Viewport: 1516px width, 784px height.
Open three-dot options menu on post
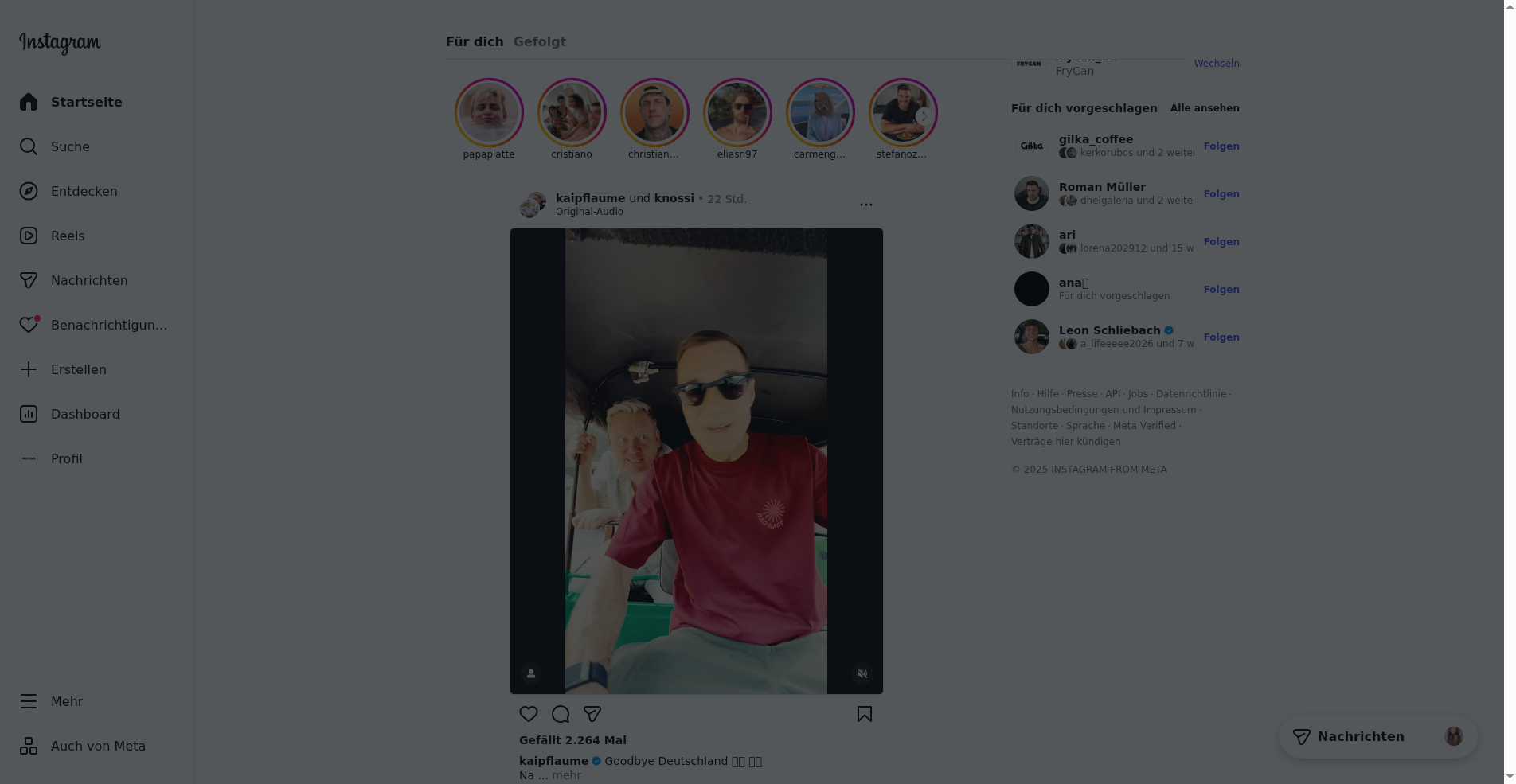click(x=866, y=205)
